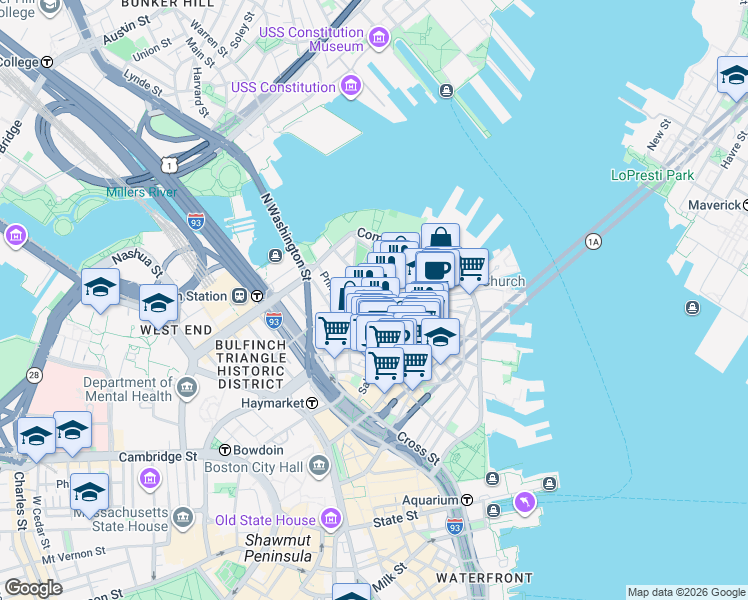Select the shopping cart marker next to the coffee cup

[x=471, y=269]
